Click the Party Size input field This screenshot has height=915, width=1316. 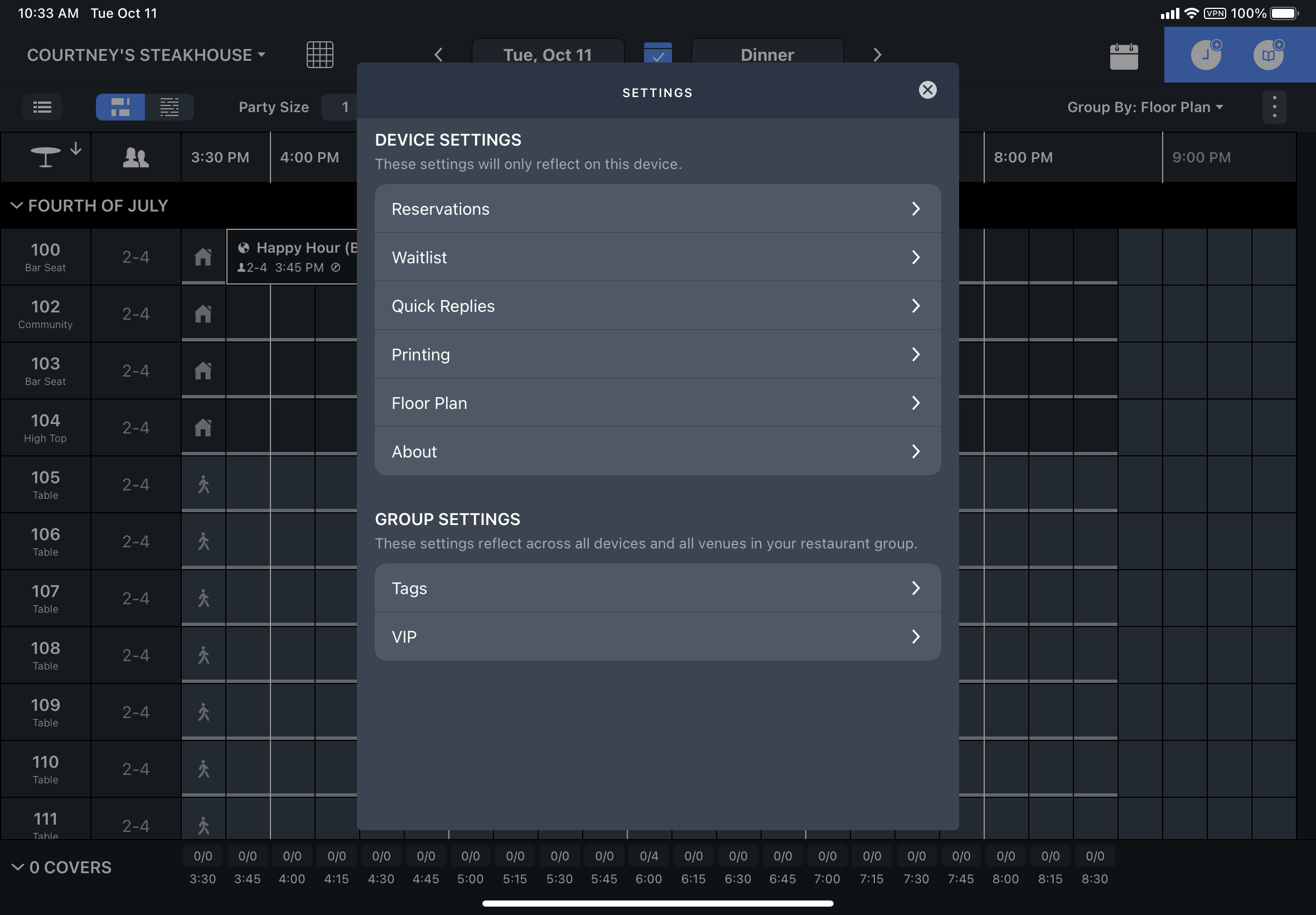[x=340, y=107]
